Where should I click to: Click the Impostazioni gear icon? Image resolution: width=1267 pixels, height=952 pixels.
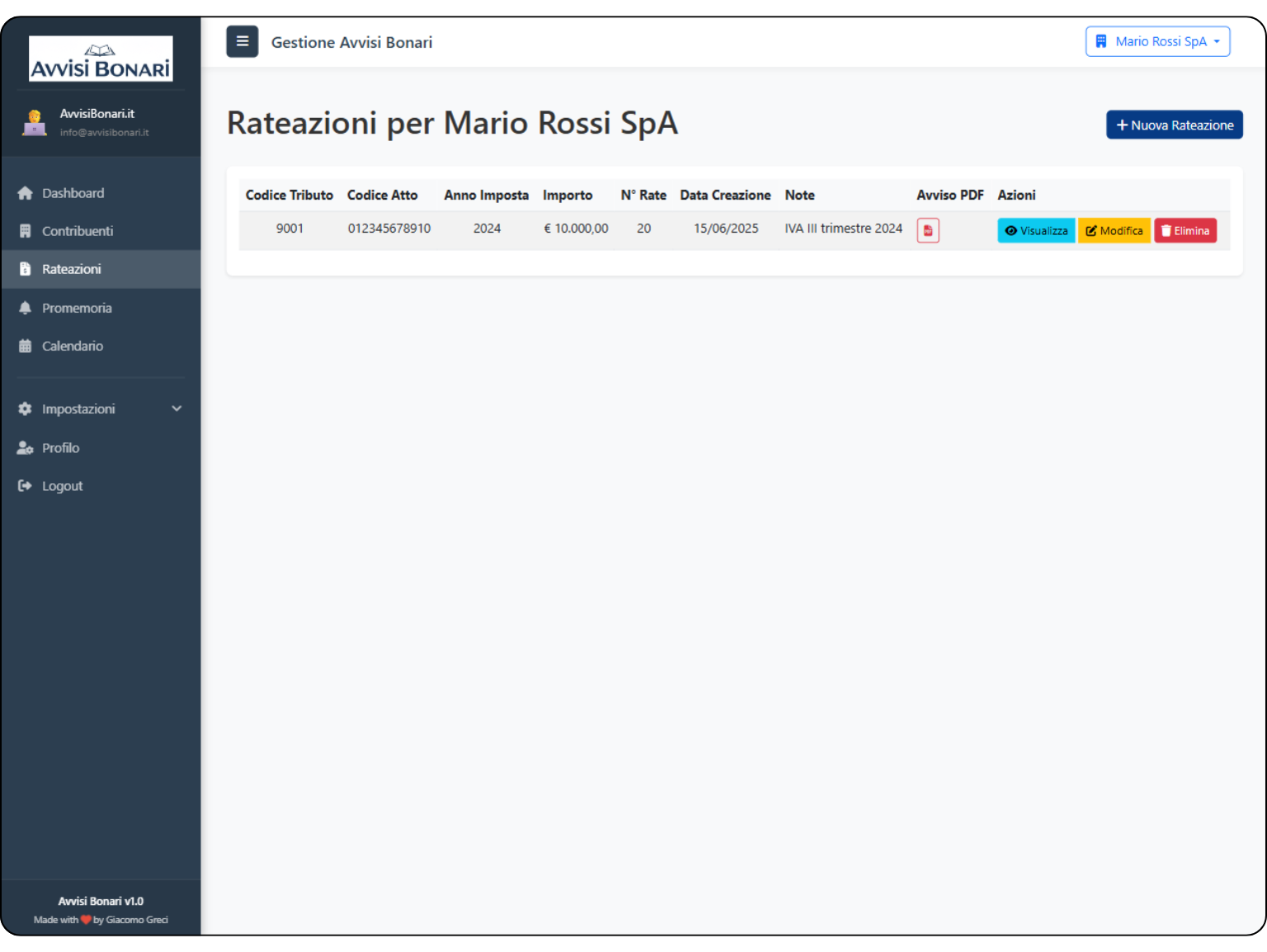point(26,409)
